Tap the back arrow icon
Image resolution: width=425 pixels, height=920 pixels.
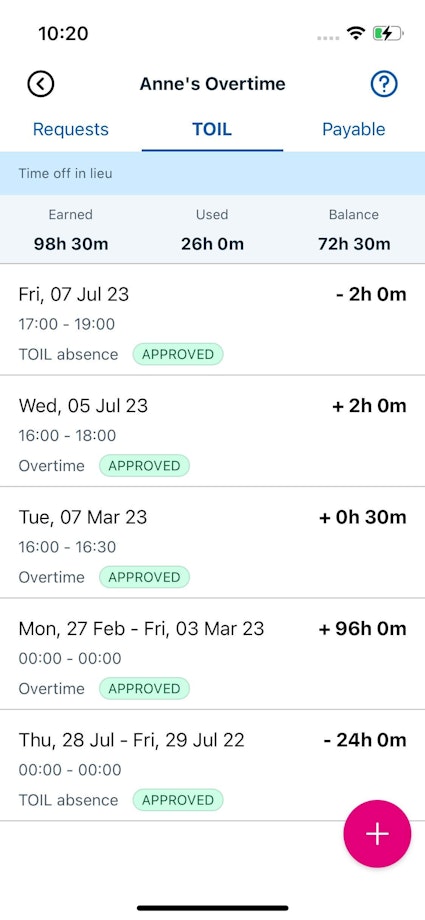(41, 84)
